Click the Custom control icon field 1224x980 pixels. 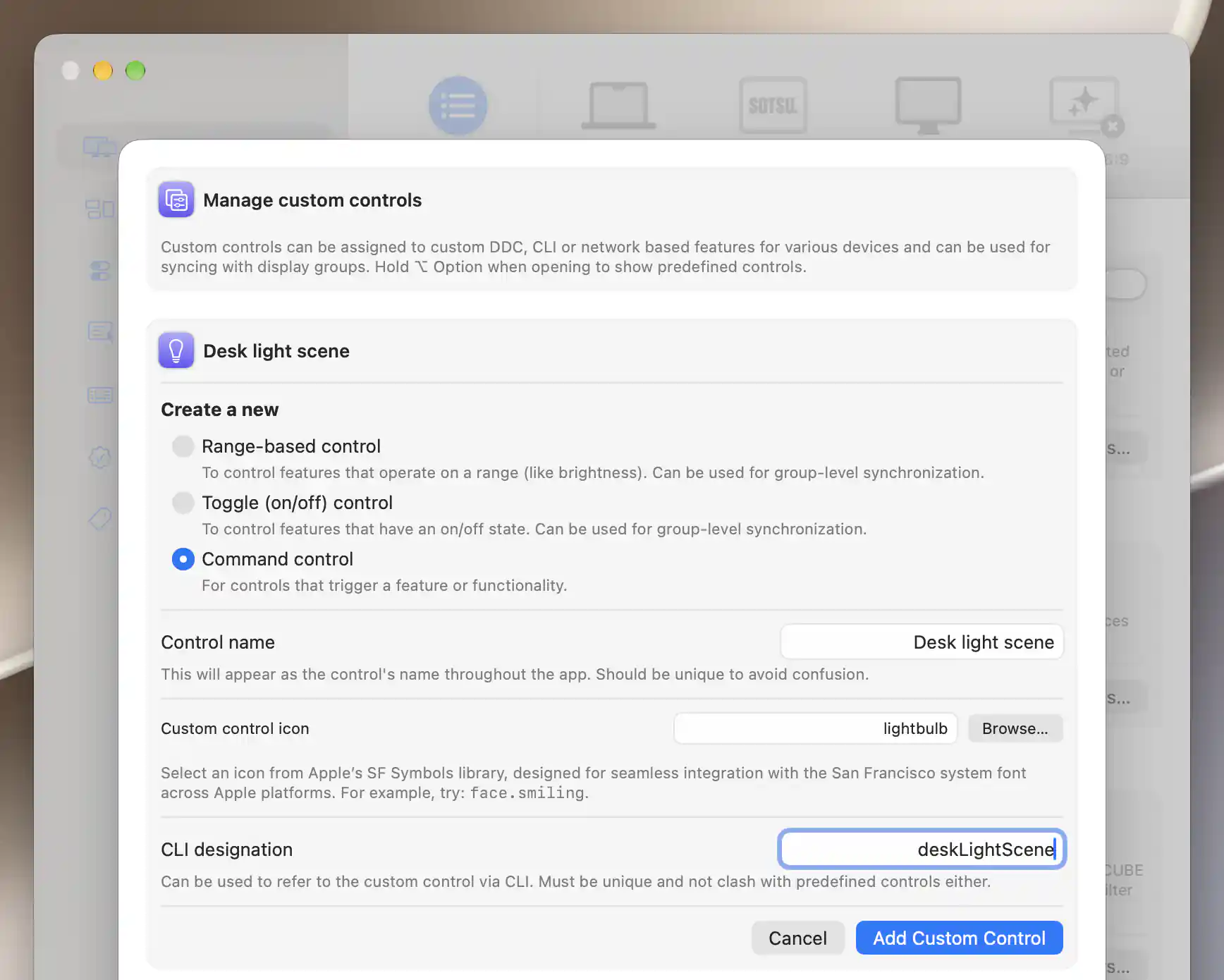click(x=815, y=728)
